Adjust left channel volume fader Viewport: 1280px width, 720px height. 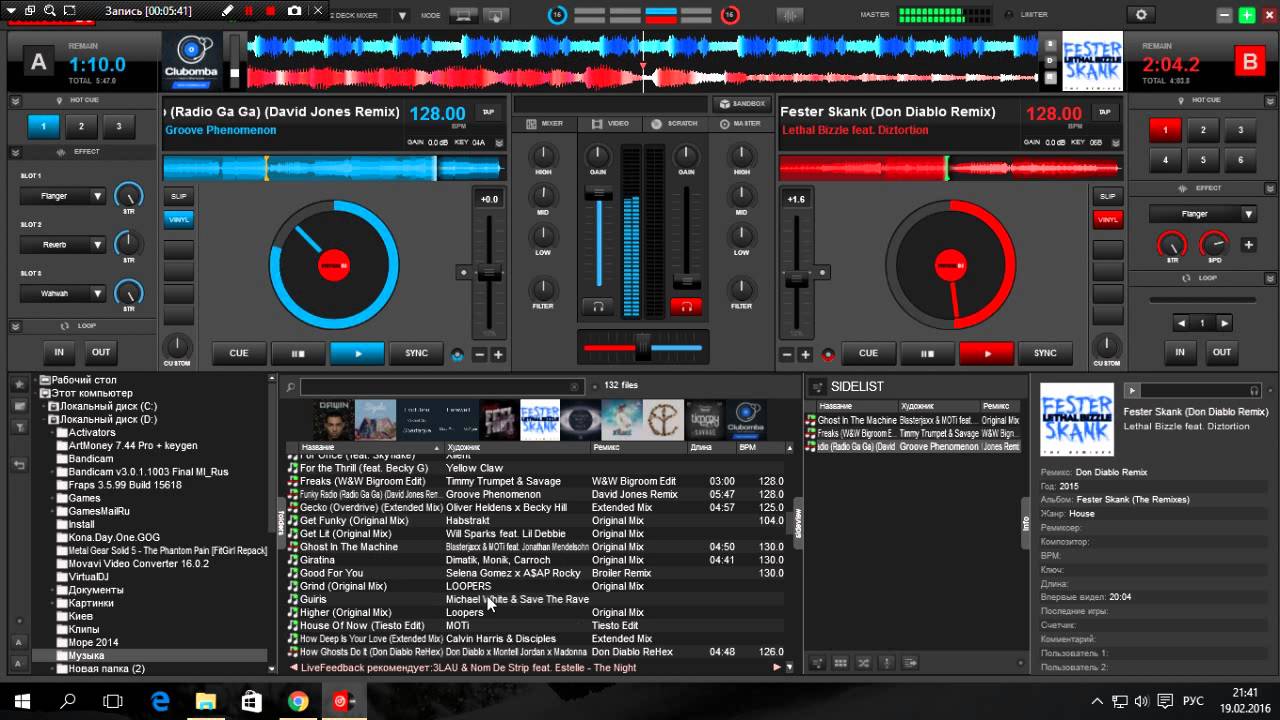[x=598, y=193]
